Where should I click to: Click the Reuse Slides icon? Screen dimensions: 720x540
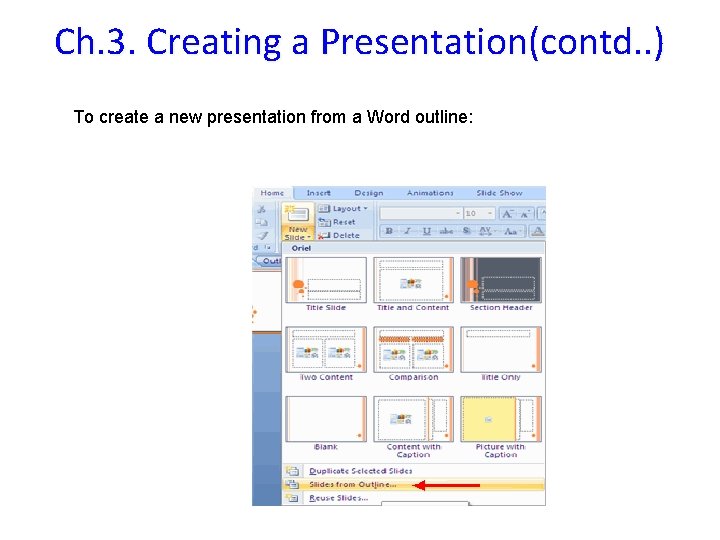click(x=292, y=498)
